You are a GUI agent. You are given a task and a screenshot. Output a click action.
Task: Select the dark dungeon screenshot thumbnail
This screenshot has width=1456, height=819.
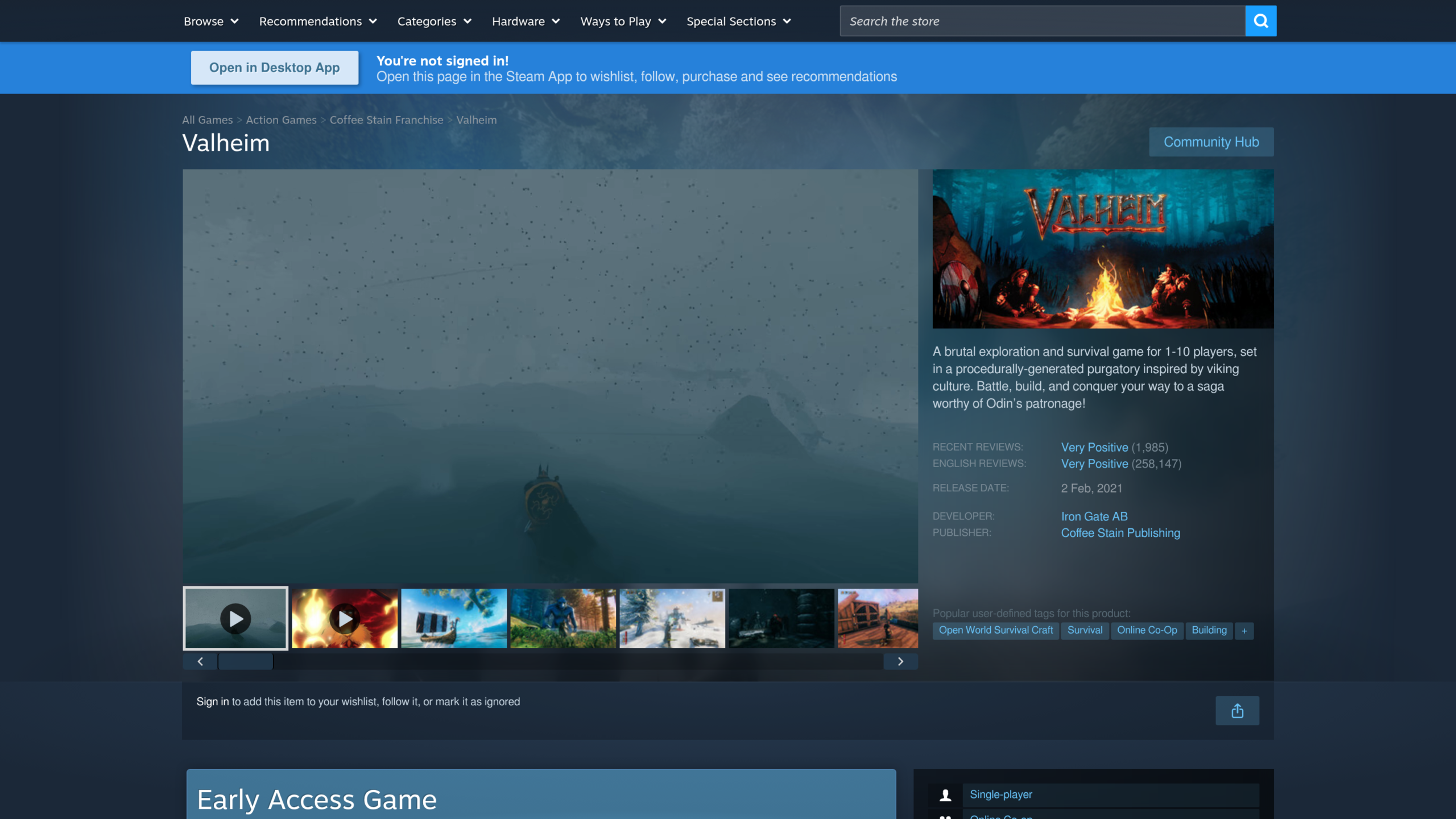tap(781, 618)
